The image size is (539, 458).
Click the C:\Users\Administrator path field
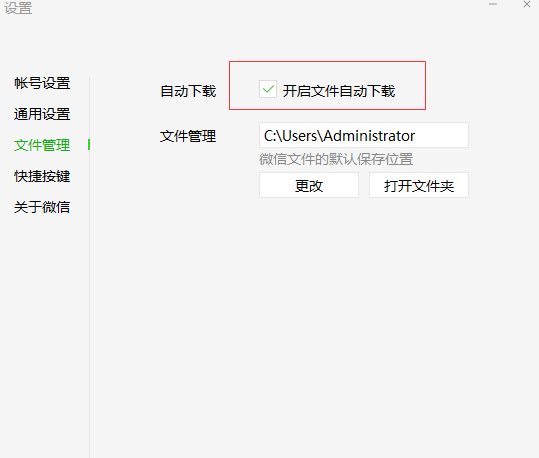point(364,135)
